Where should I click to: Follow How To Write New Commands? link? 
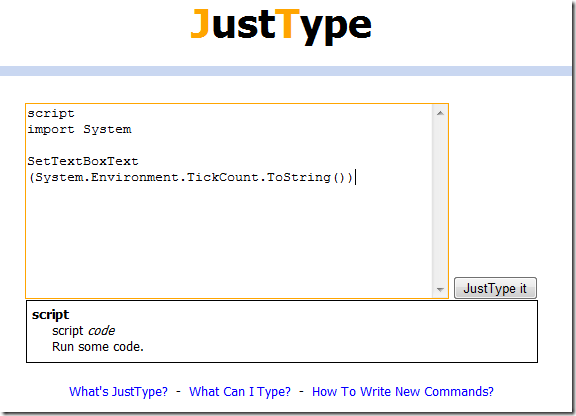(403, 392)
